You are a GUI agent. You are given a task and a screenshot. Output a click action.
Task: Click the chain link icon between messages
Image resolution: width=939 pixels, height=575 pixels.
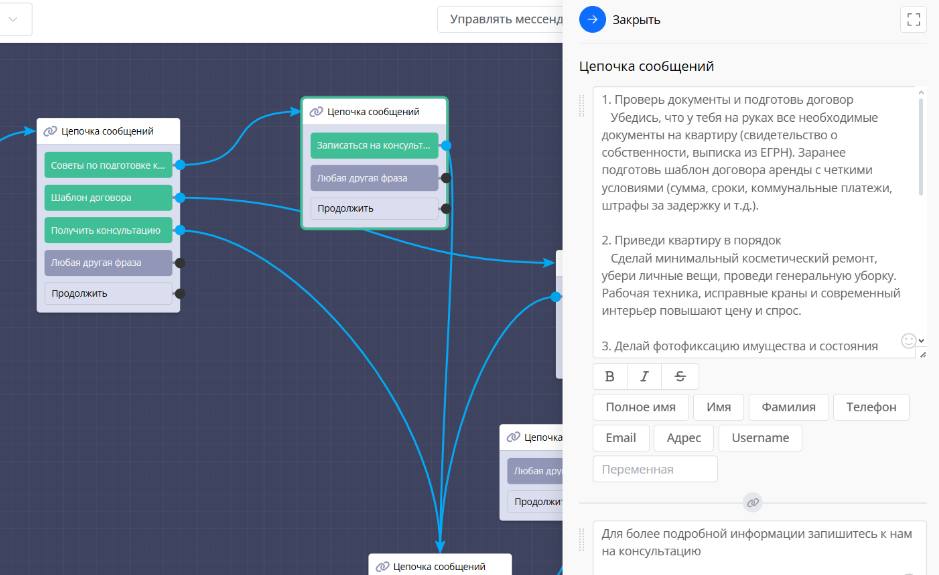pos(753,501)
